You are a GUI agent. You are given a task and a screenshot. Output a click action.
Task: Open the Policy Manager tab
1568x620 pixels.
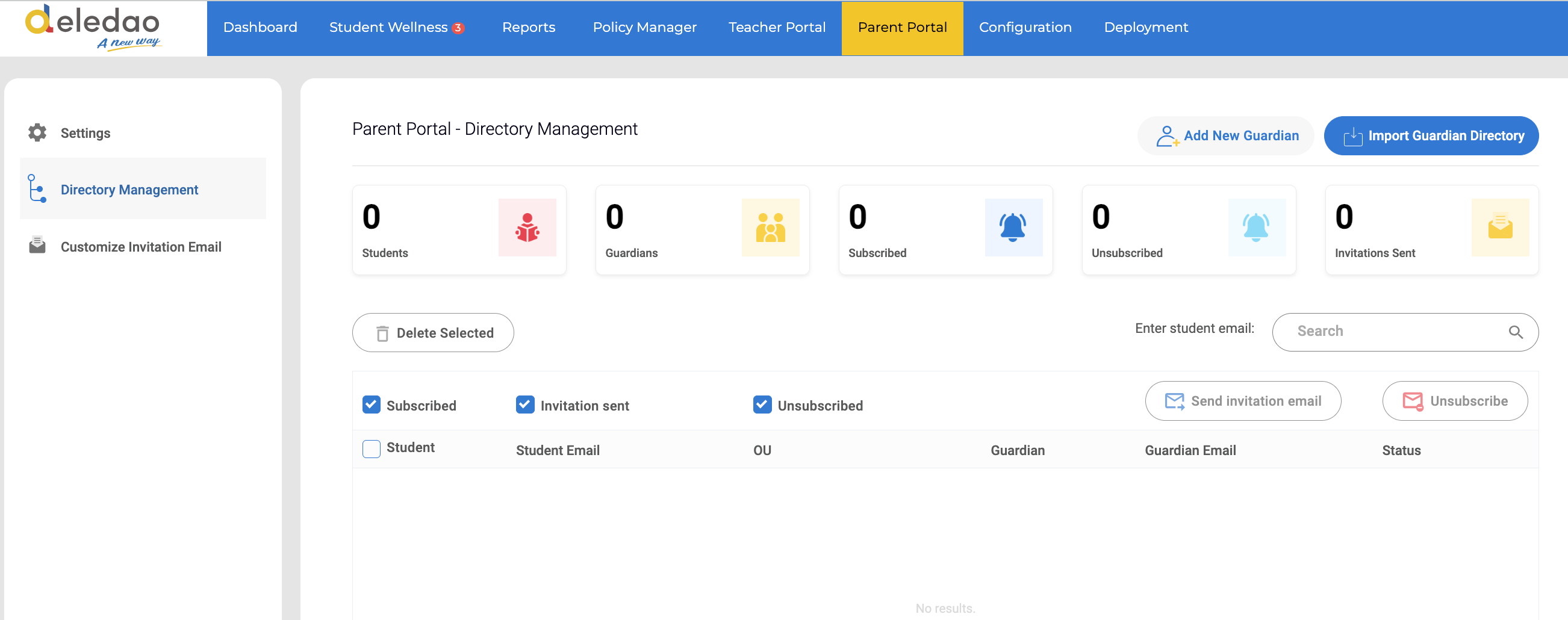(645, 28)
